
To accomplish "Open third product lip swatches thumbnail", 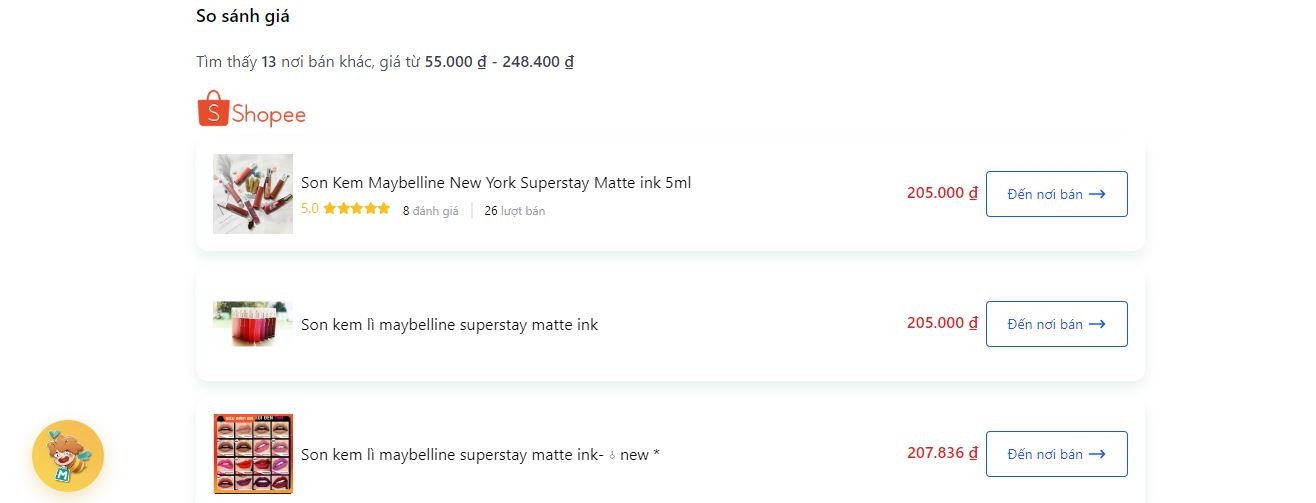I will click(x=253, y=454).
